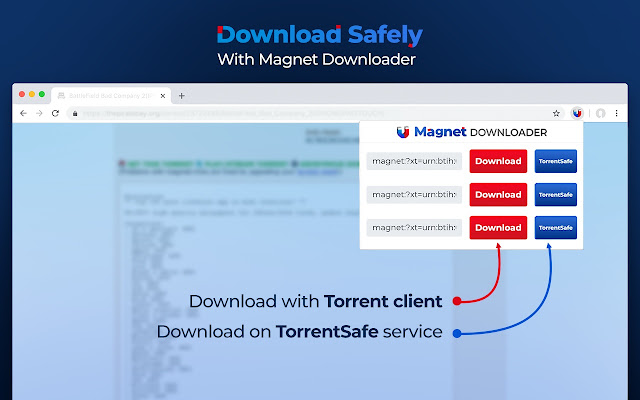The height and width of the screenshot is (400, 640).
Task: Click the green maximize window button
Action: pyautogui.click(x=42, y=94)
